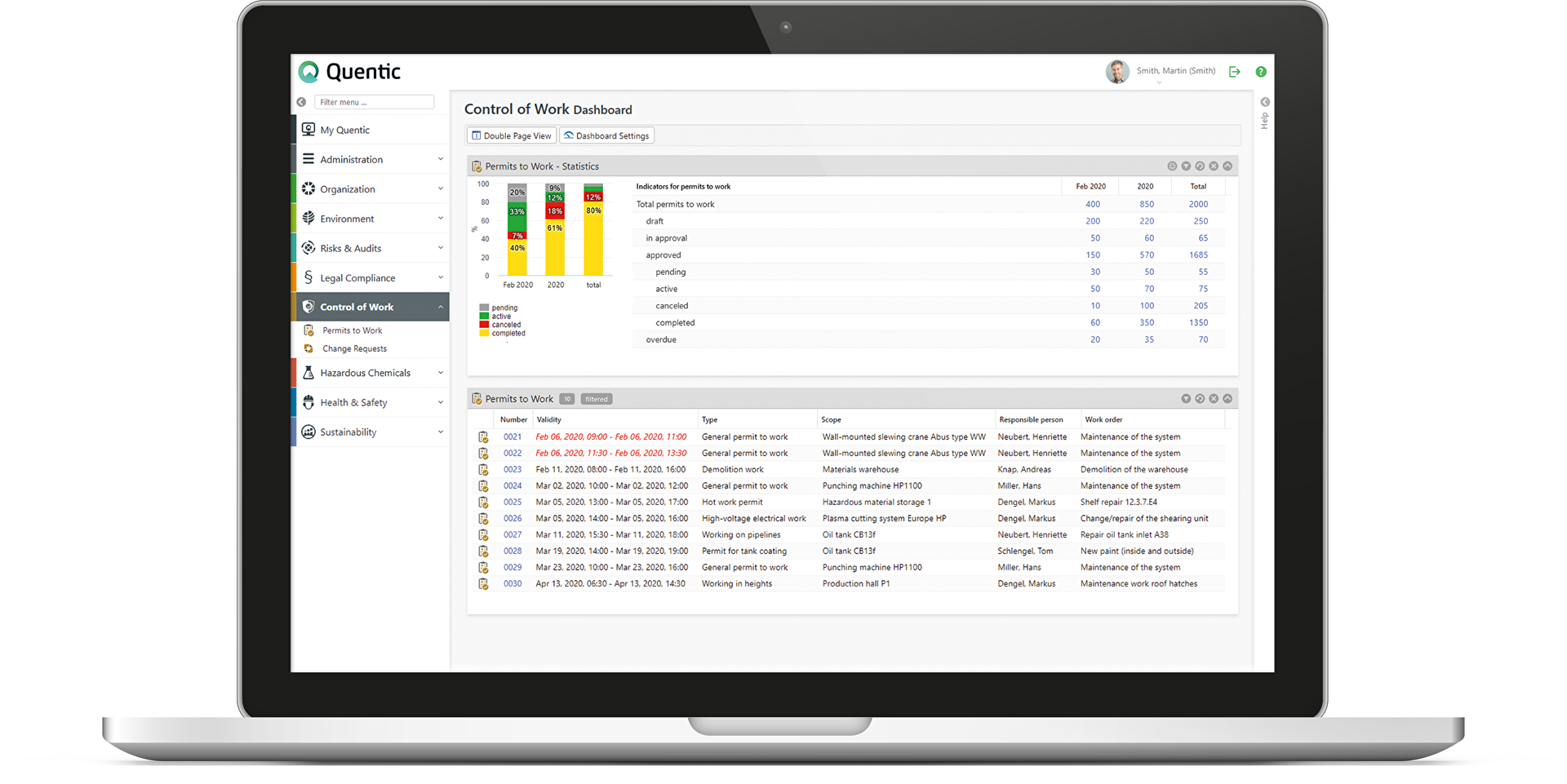
Task: Expand the Risks & Audits chevron
Action: pos(441,247)
